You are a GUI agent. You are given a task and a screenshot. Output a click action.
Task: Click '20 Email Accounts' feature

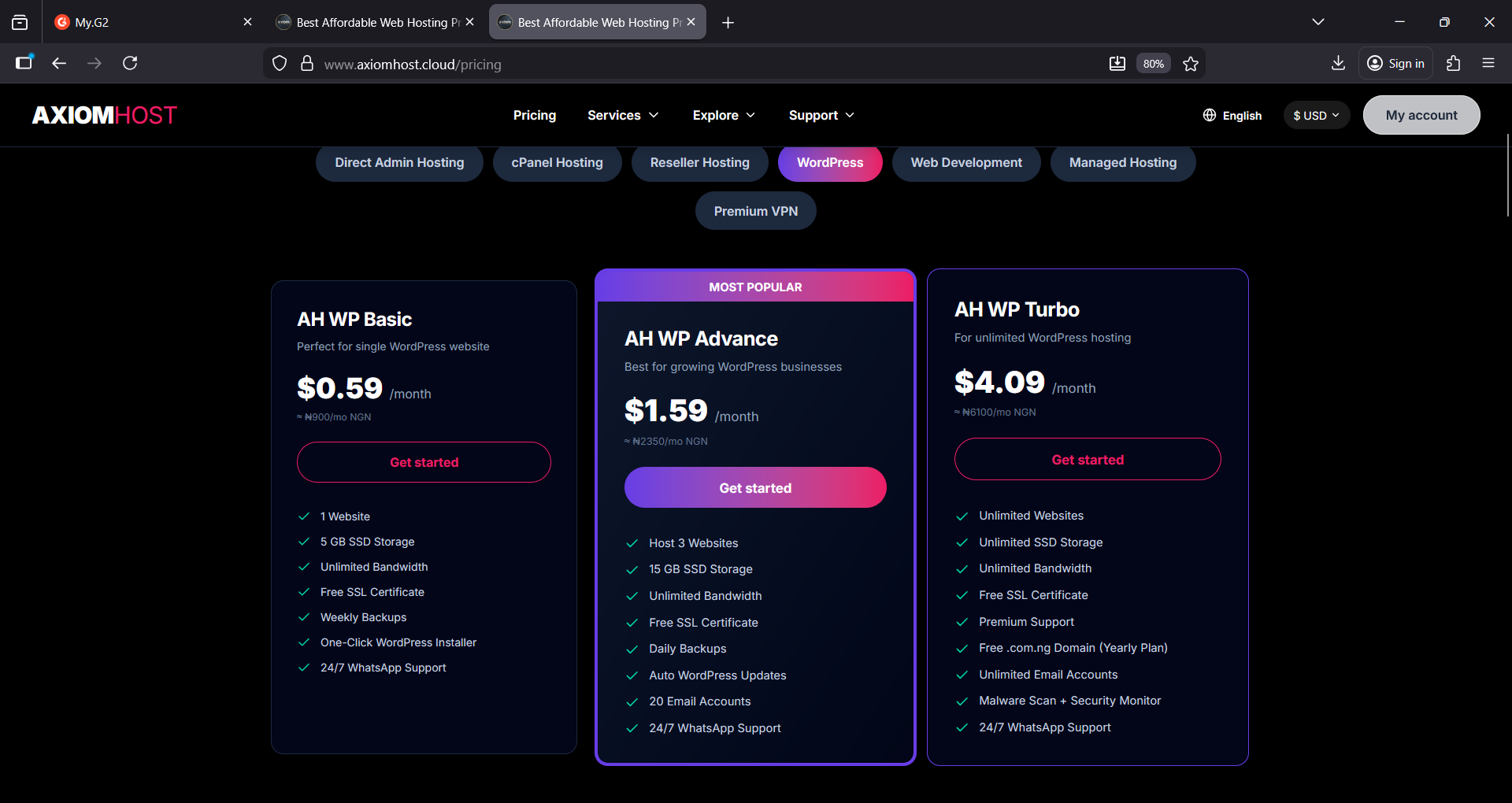[700, 701]
